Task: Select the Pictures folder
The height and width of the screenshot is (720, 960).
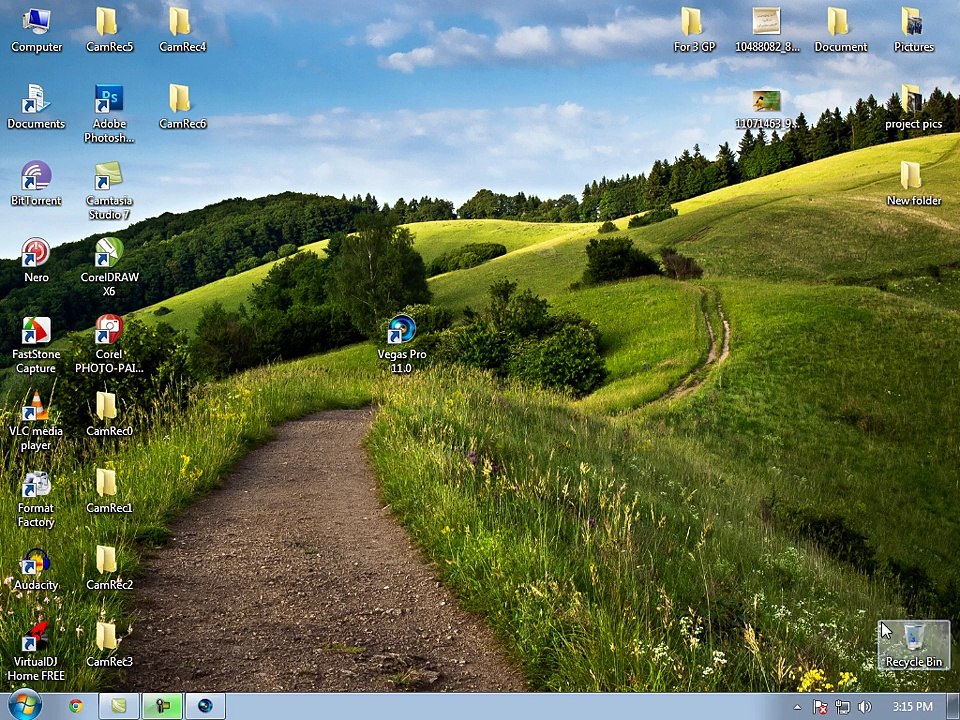Action: pyautogui.click(x=913, y=31)
